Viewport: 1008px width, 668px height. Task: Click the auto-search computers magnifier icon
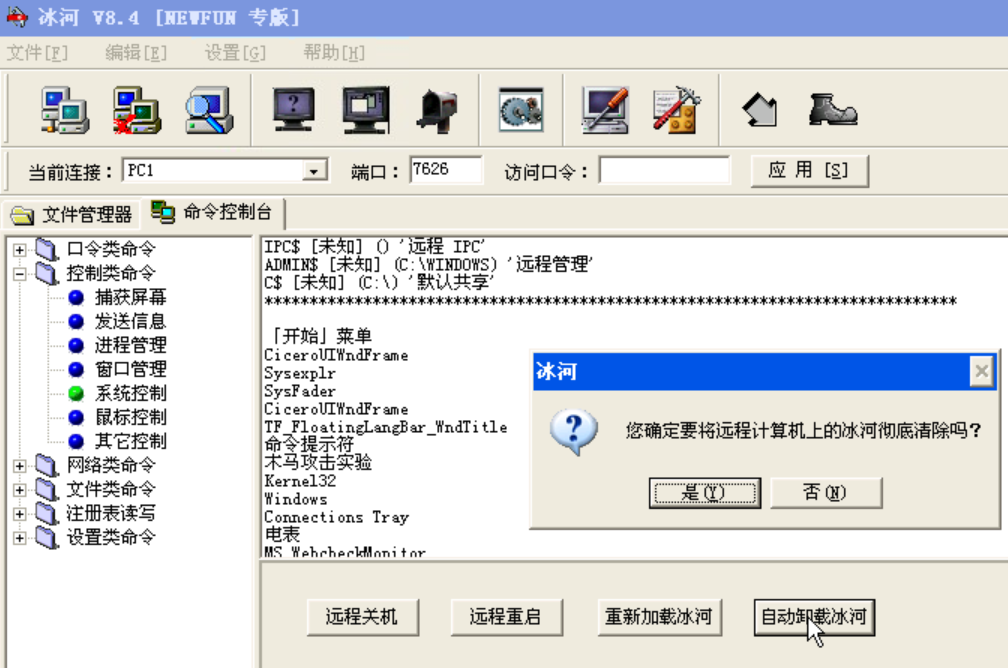[x=209, y=111]
